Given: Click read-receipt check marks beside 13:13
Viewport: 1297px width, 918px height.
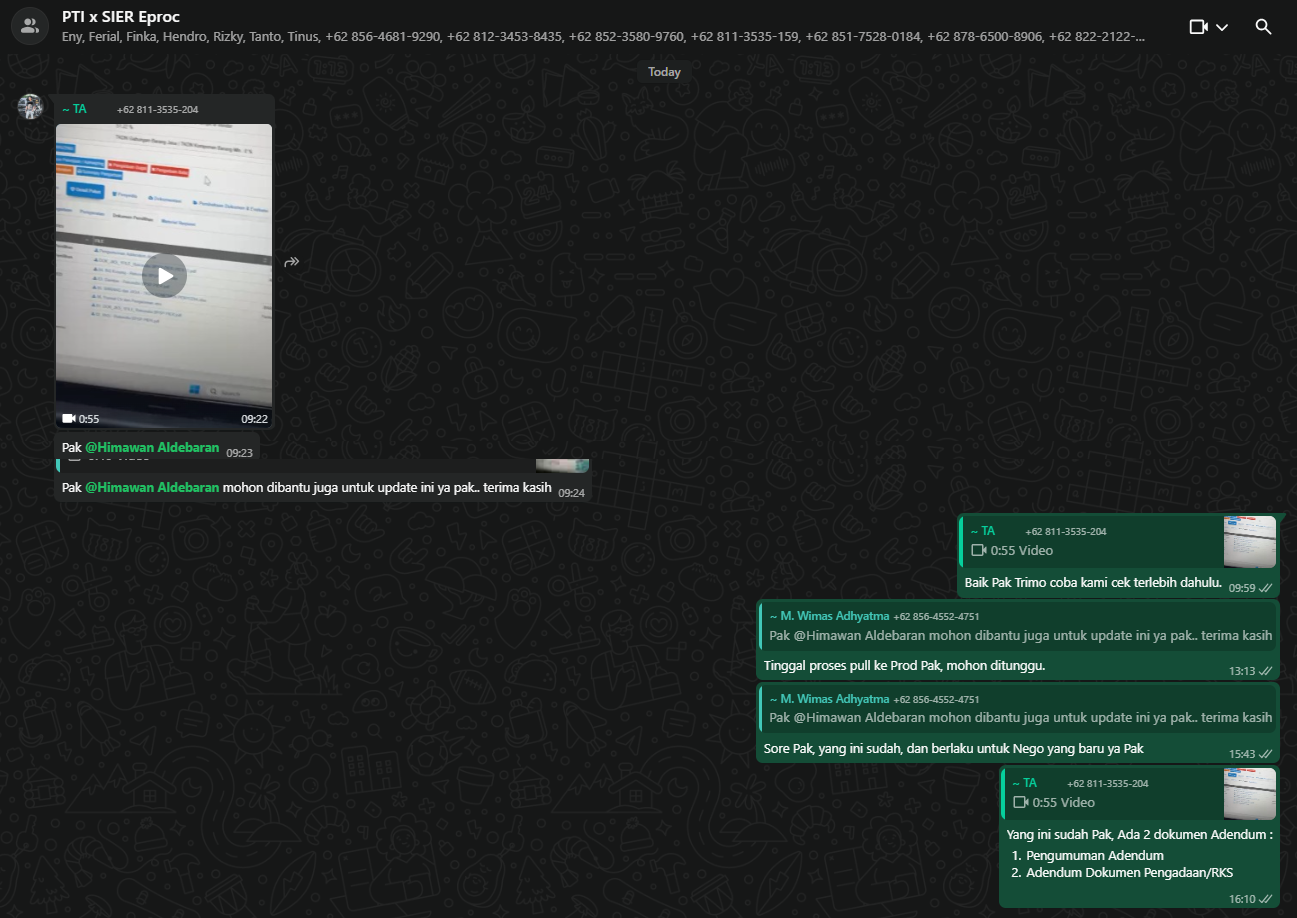Looking at the screenshot, I should [x=1266, y=671].
